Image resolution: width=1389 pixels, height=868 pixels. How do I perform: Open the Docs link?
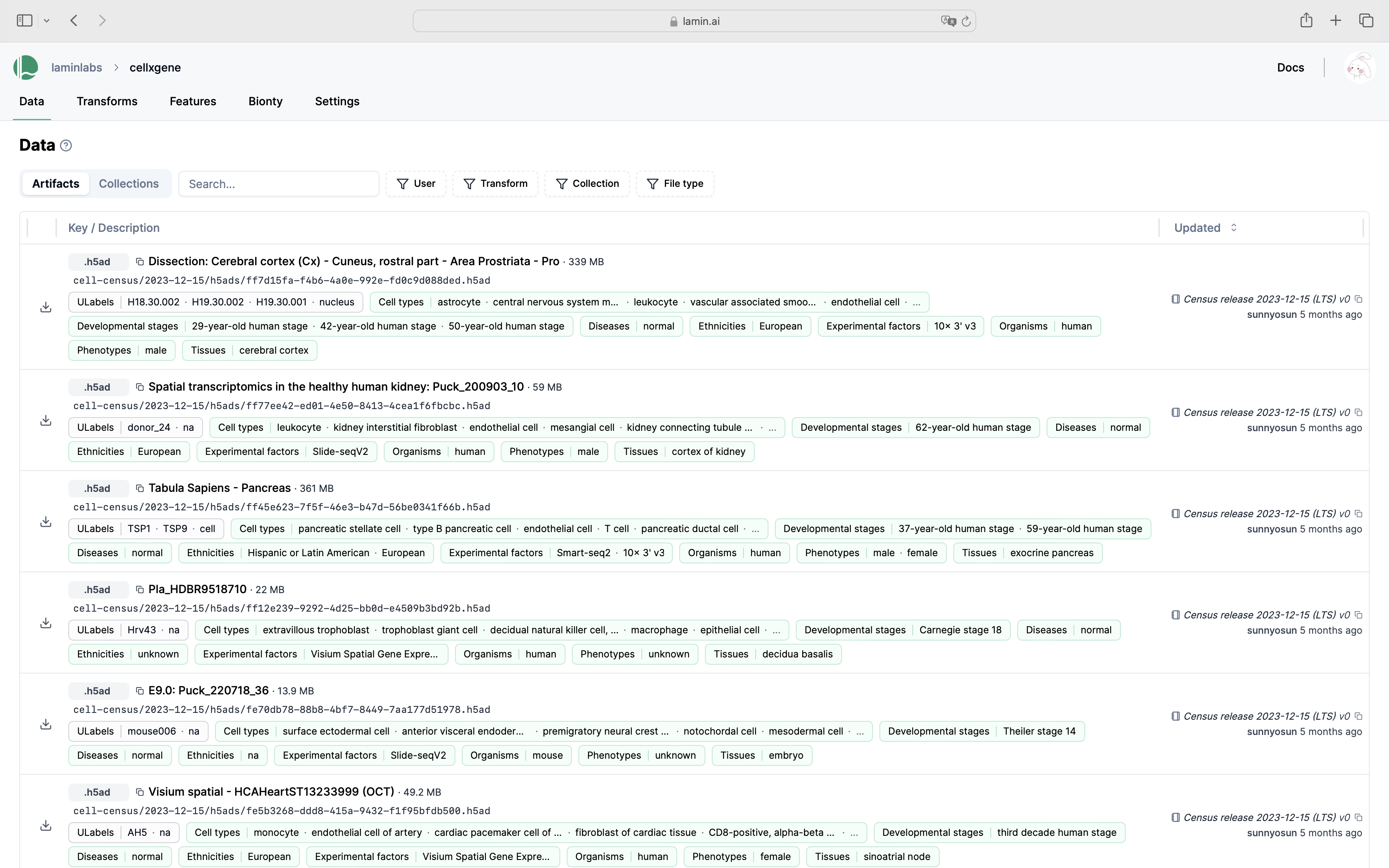(1290, 68)
